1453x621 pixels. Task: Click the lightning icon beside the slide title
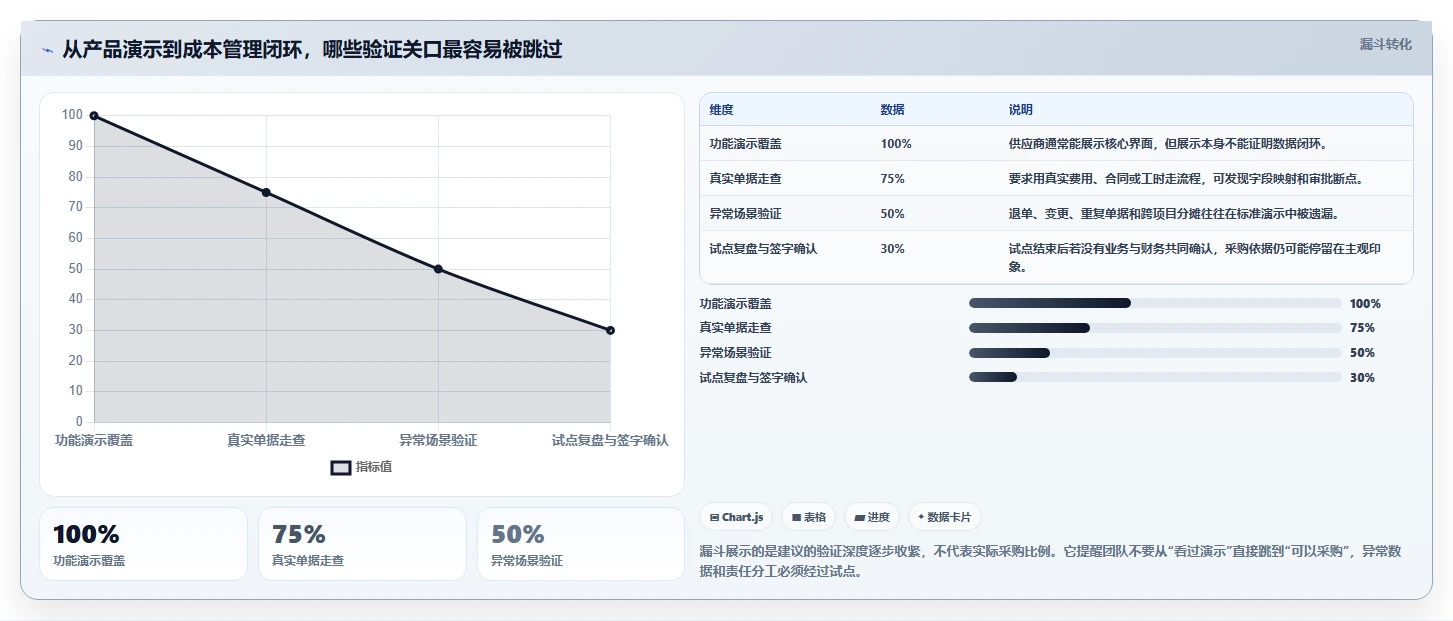47,50
